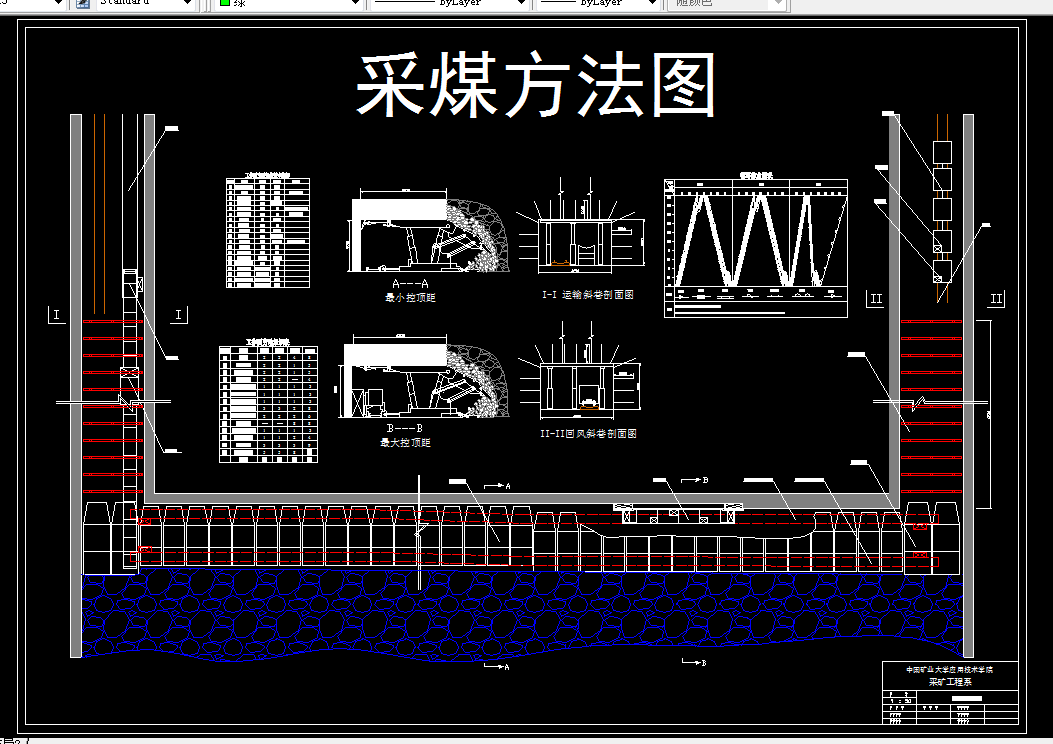Select the I-I 运输斜巷剖面图 caption
1053x744 pixels.
pos(588,295)
